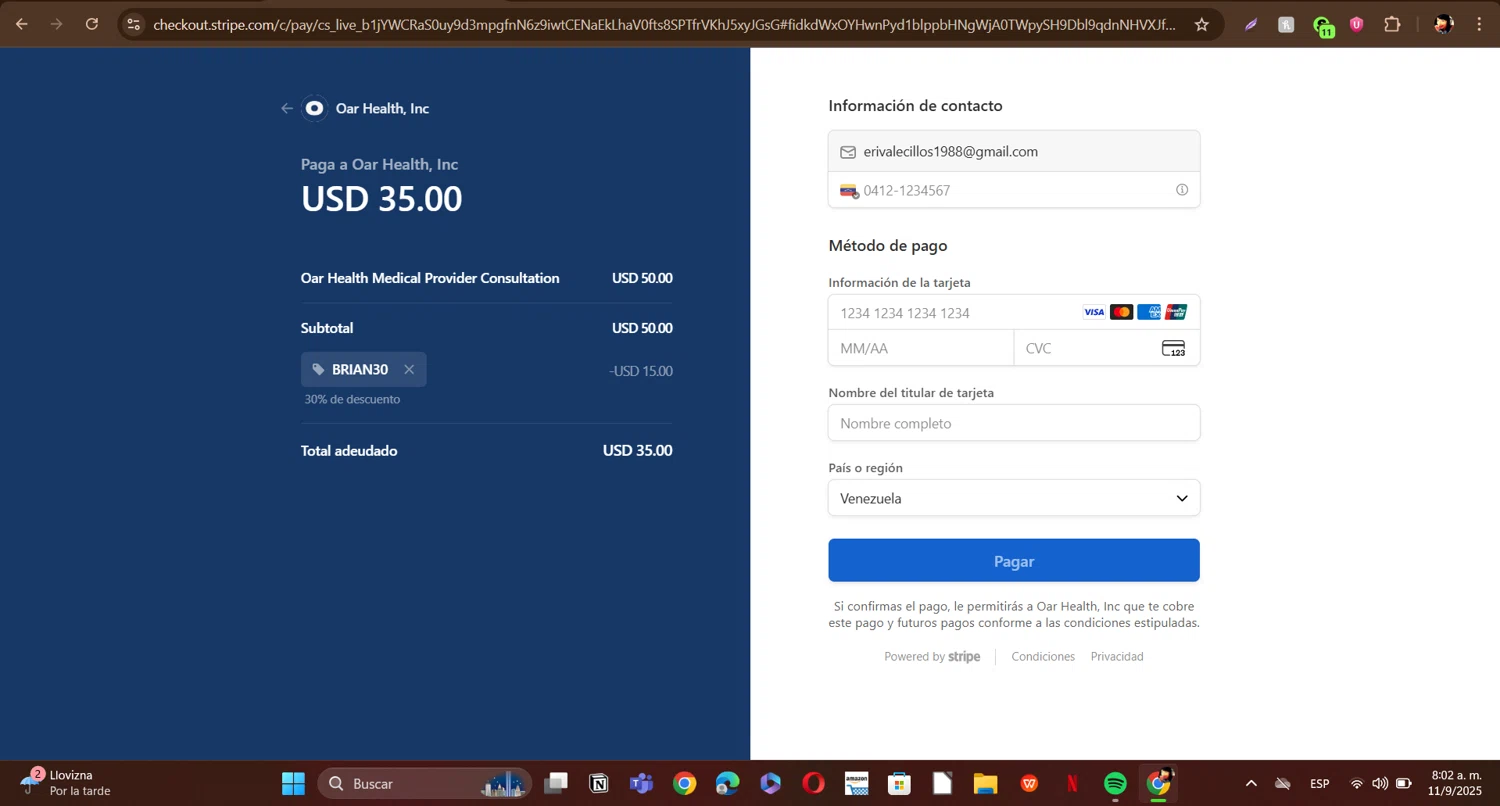Screen dimensions: 1500x806
Task: Click the CVC card illustration icon
Action: (1174, 348)
